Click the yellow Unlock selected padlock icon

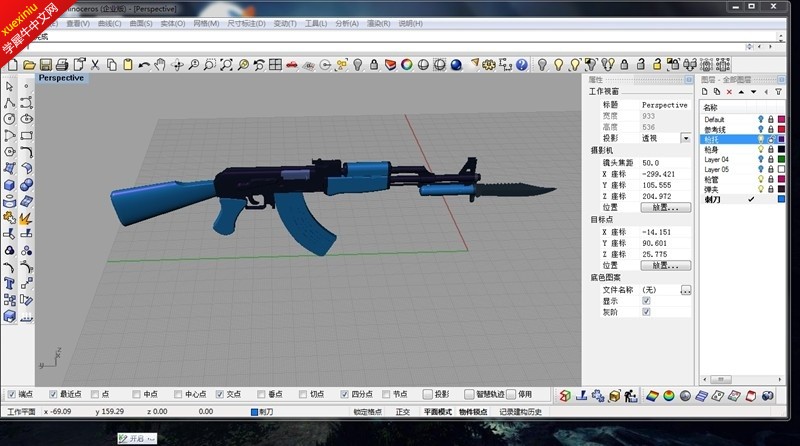click(657, 65)
